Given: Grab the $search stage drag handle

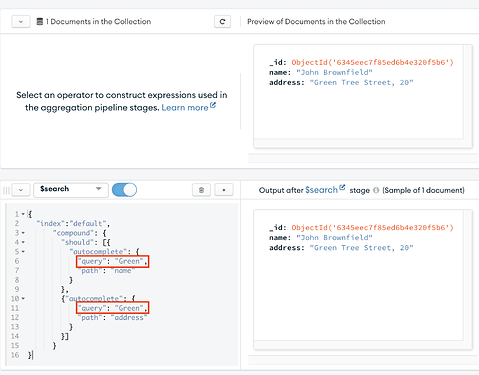Looking at the screenshot, I should coord(6,190).
